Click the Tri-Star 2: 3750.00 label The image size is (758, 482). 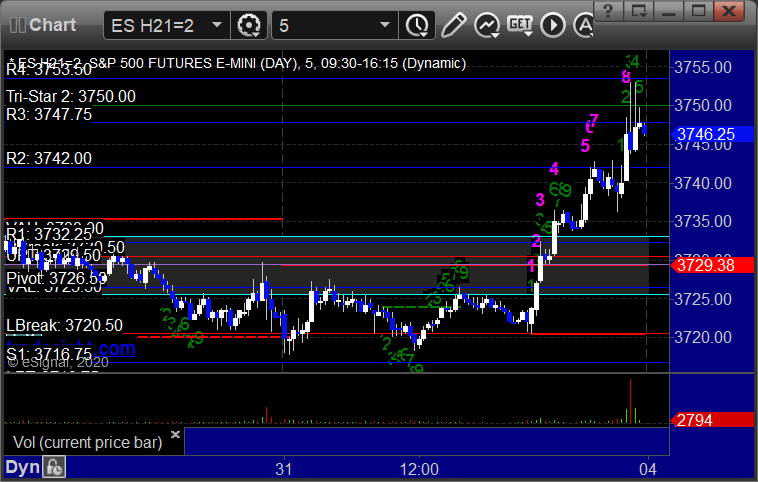pos(71,96)
